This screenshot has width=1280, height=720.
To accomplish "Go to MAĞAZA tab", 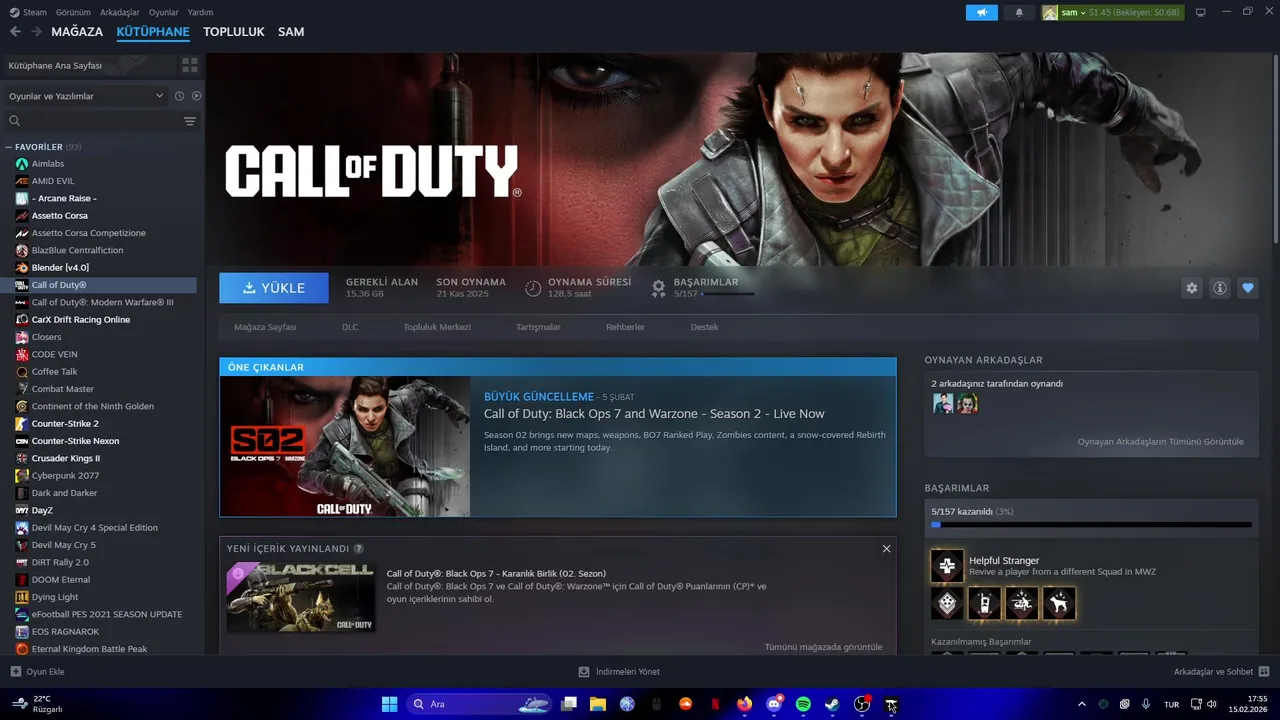I will pyautogui.click(x=77, y=32).
